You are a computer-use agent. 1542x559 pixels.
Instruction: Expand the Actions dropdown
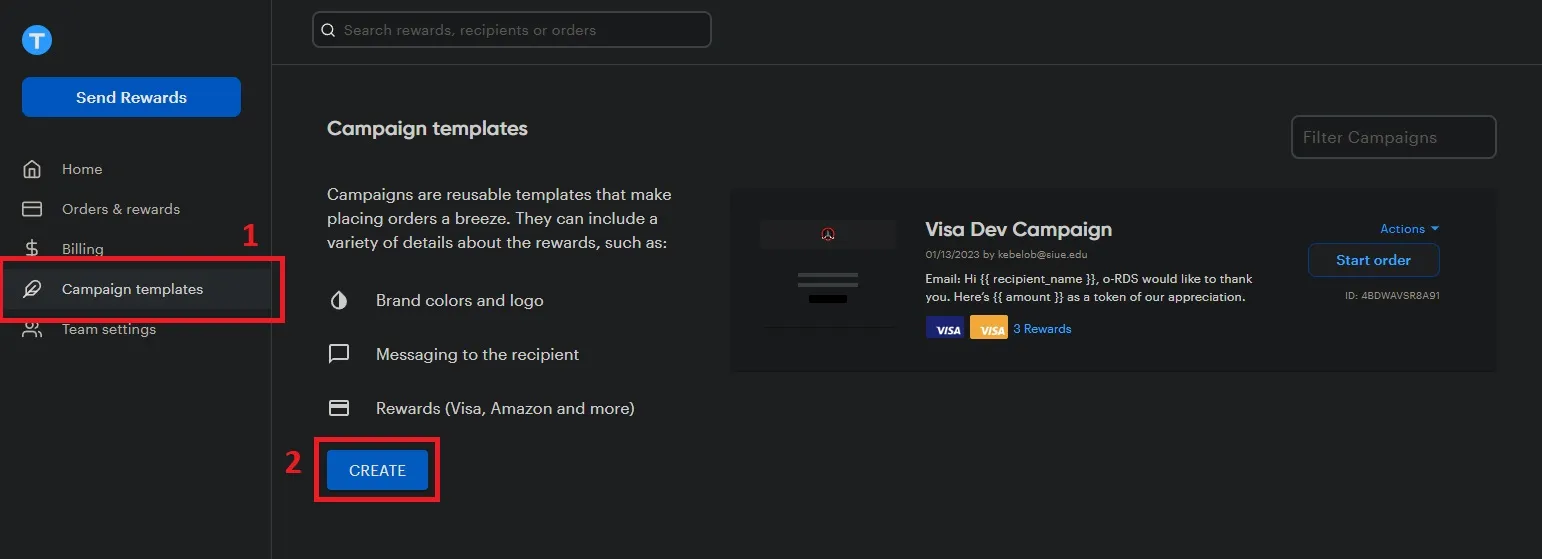click(1409, 229)
